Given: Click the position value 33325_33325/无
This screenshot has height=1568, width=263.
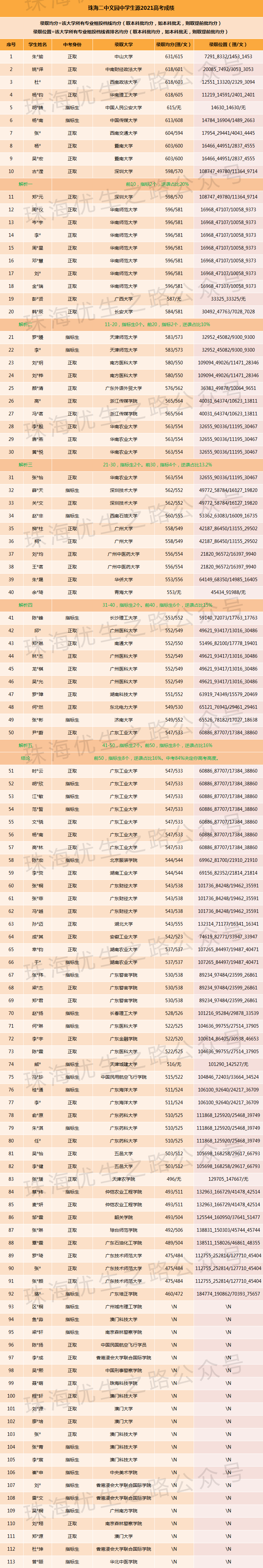Looking at the screenshot, I should [228, 299].
